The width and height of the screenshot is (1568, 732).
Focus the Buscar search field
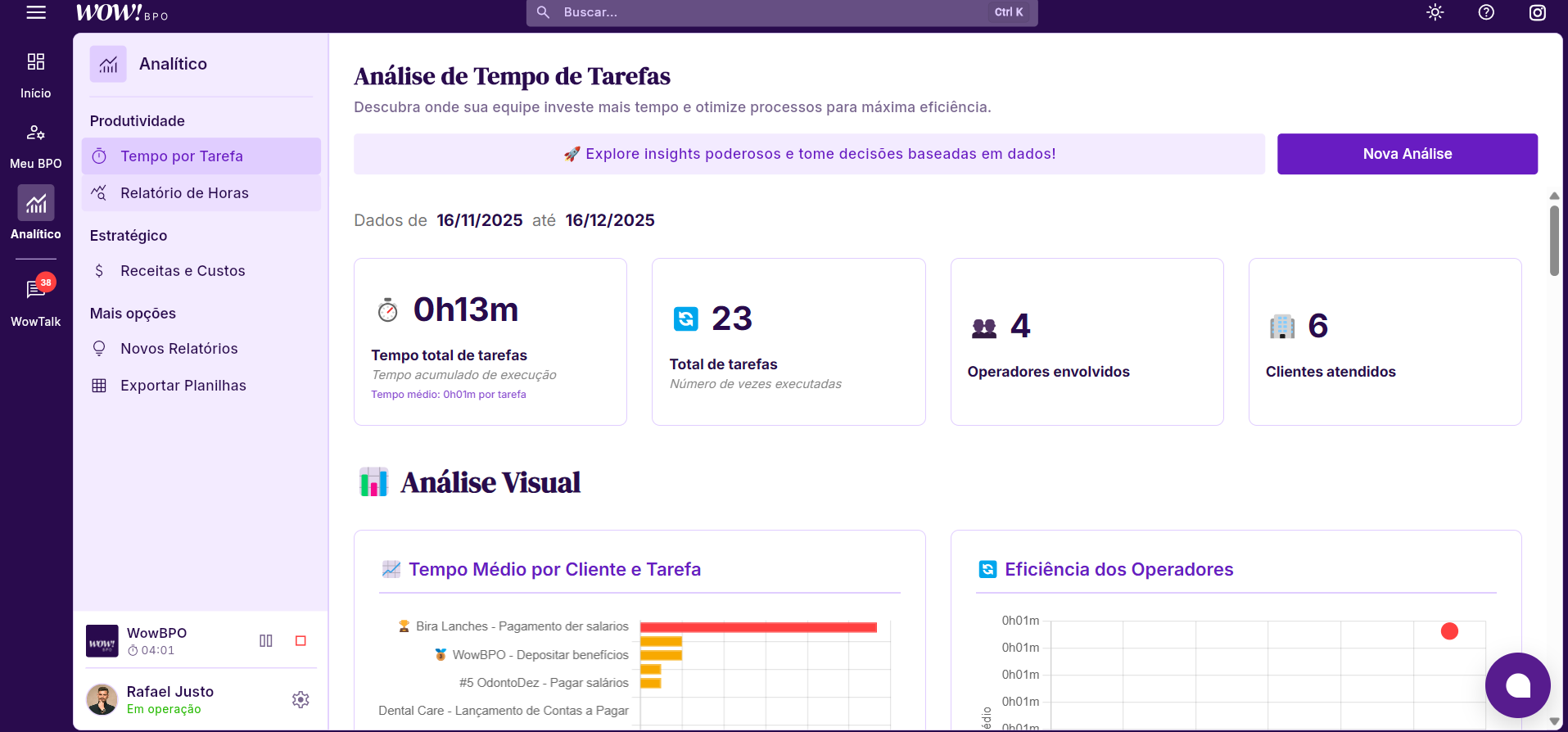coord(770,12)
